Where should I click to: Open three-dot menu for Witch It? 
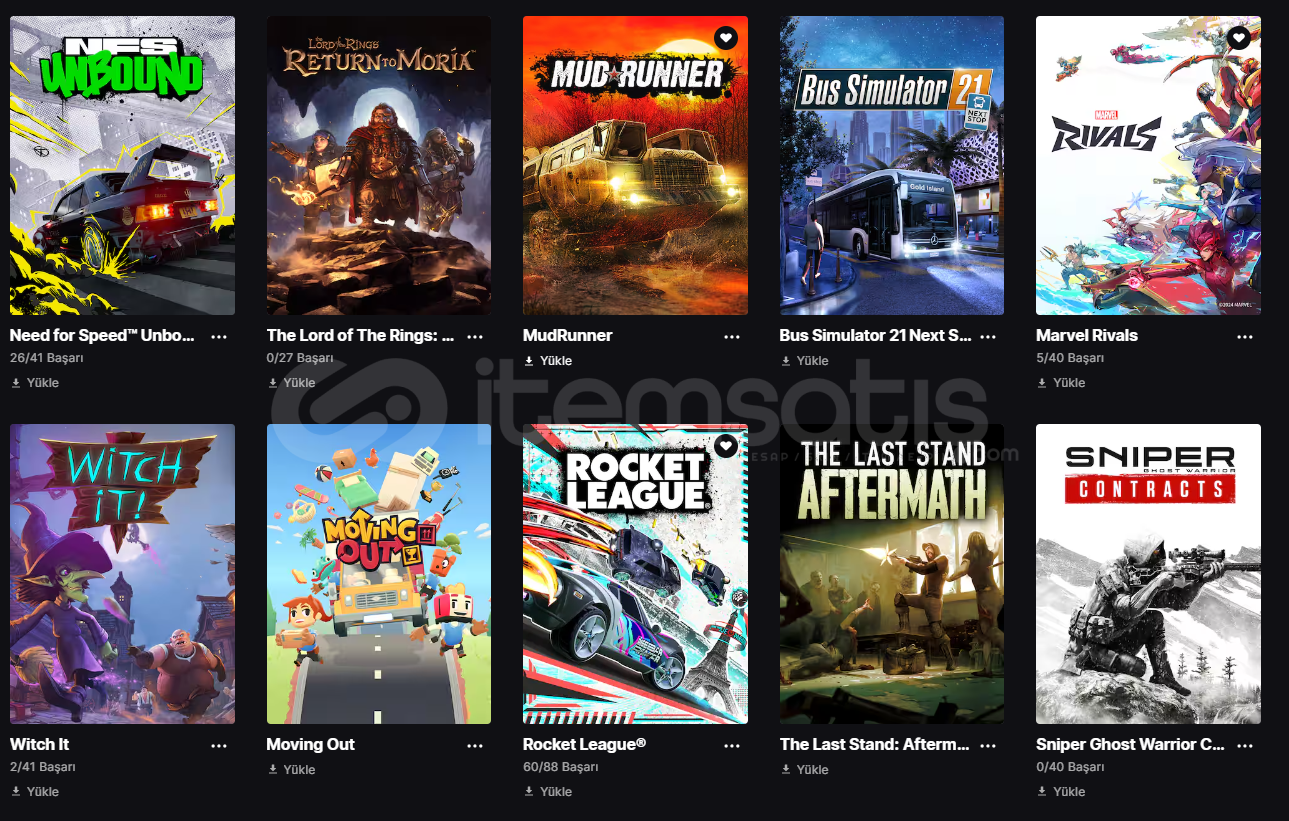[x=219, y=746]
